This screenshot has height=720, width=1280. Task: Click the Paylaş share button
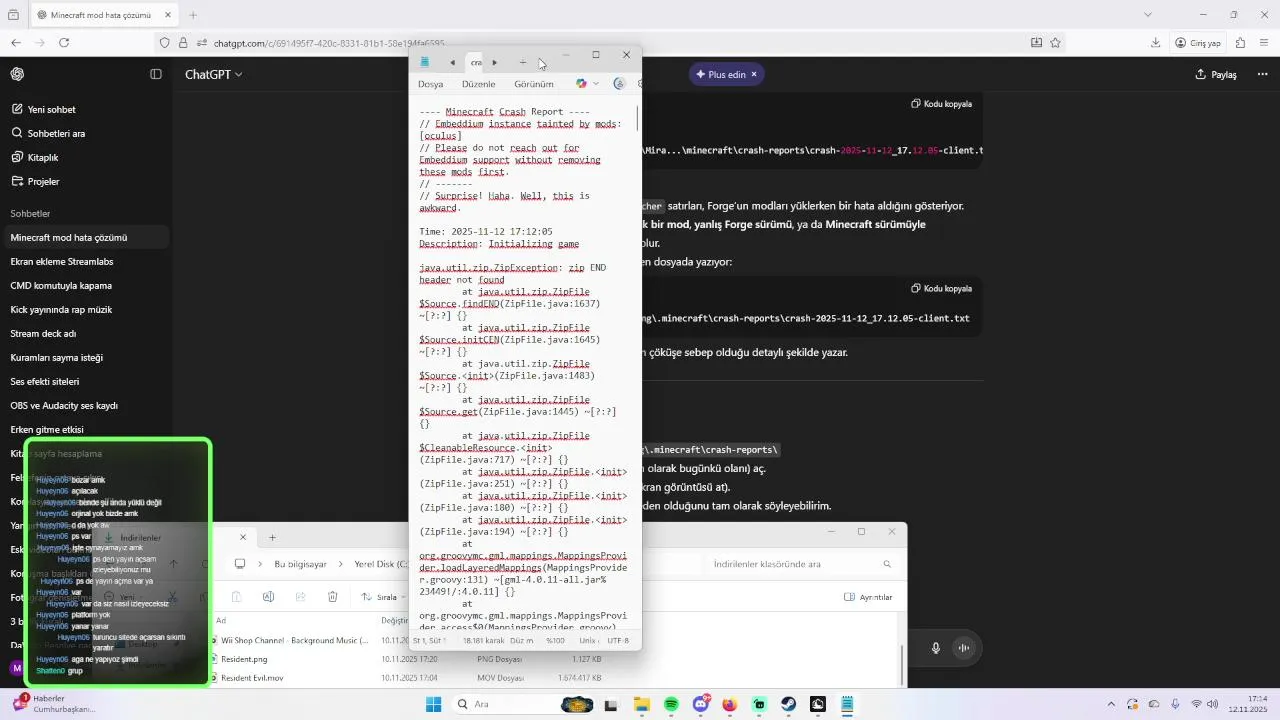[1216, 75]
